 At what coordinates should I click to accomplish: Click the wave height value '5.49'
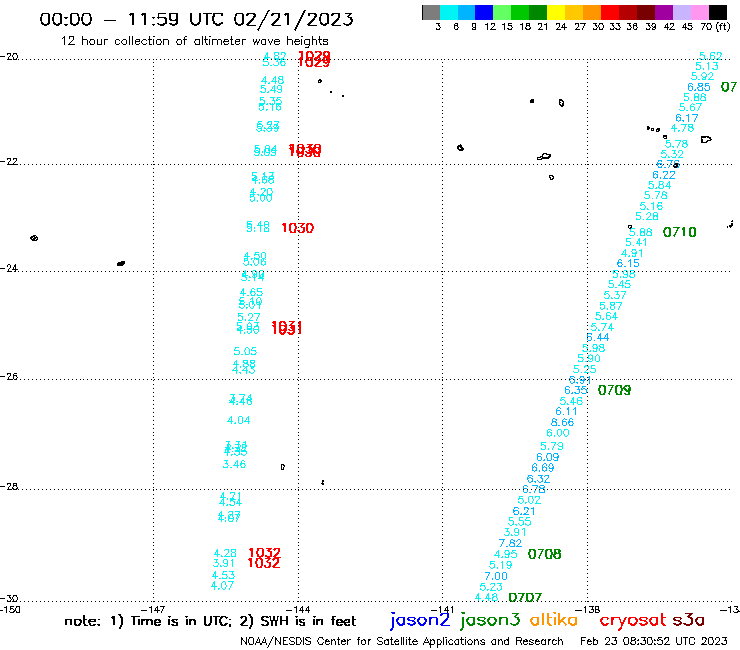pos(271,89)
